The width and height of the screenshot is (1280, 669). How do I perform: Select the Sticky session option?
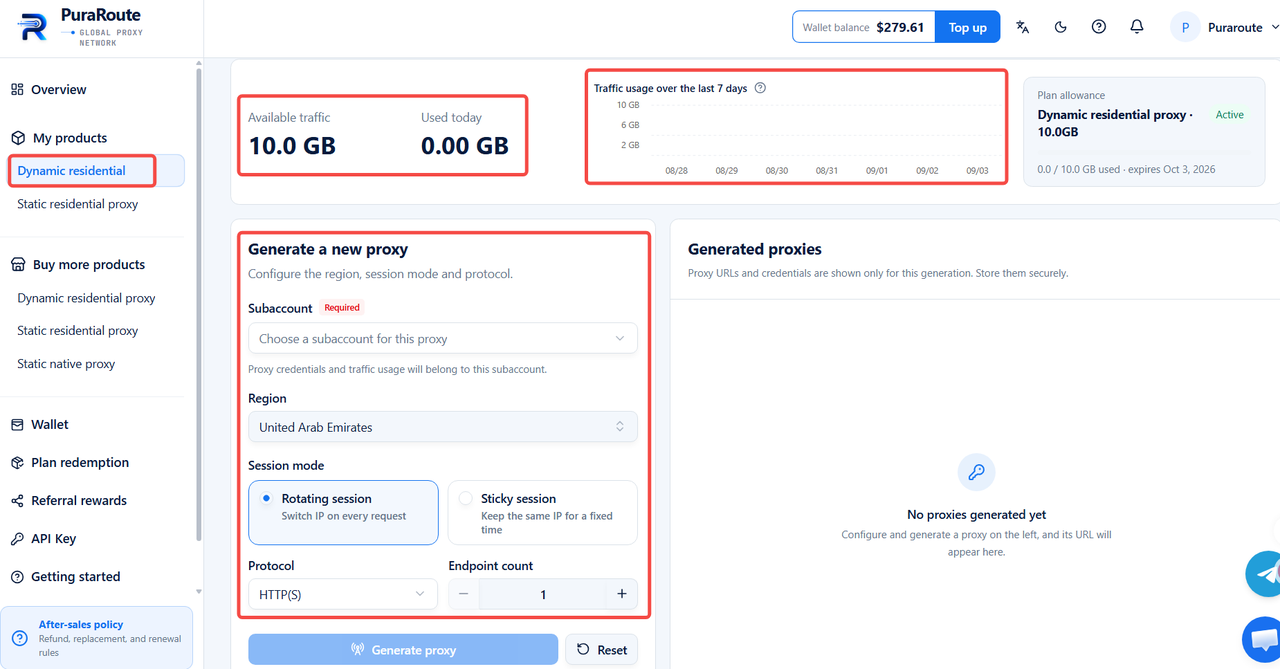[542, 512]
